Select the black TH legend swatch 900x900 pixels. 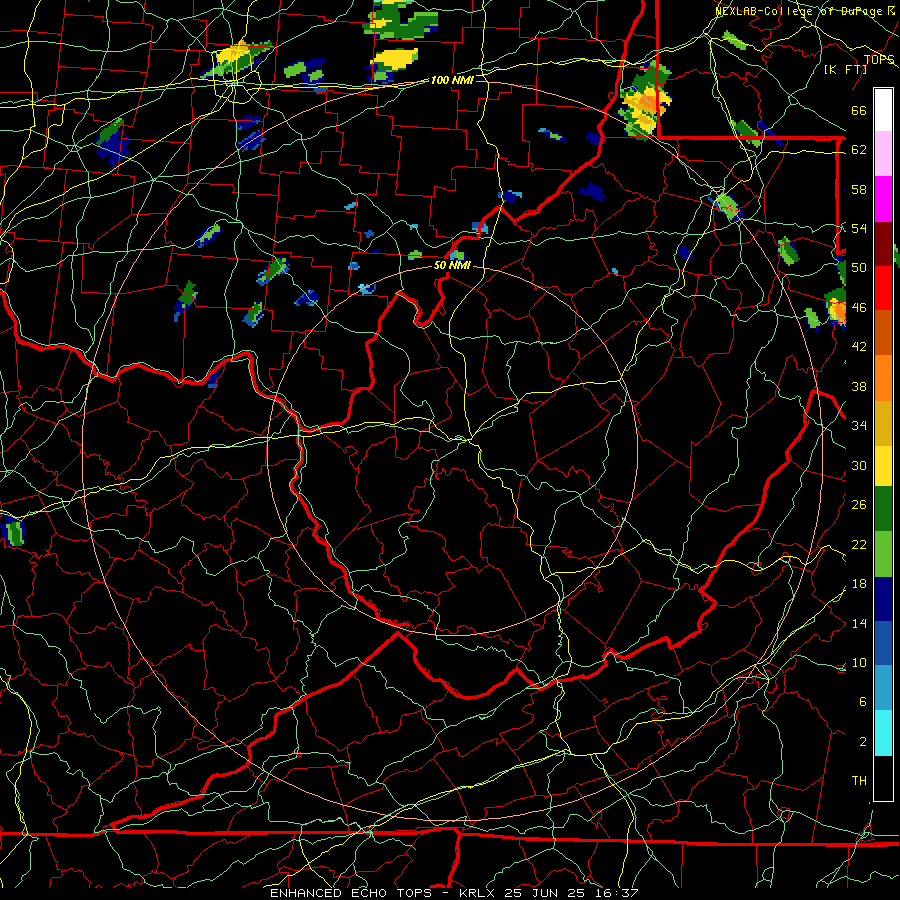pos(883,778)
